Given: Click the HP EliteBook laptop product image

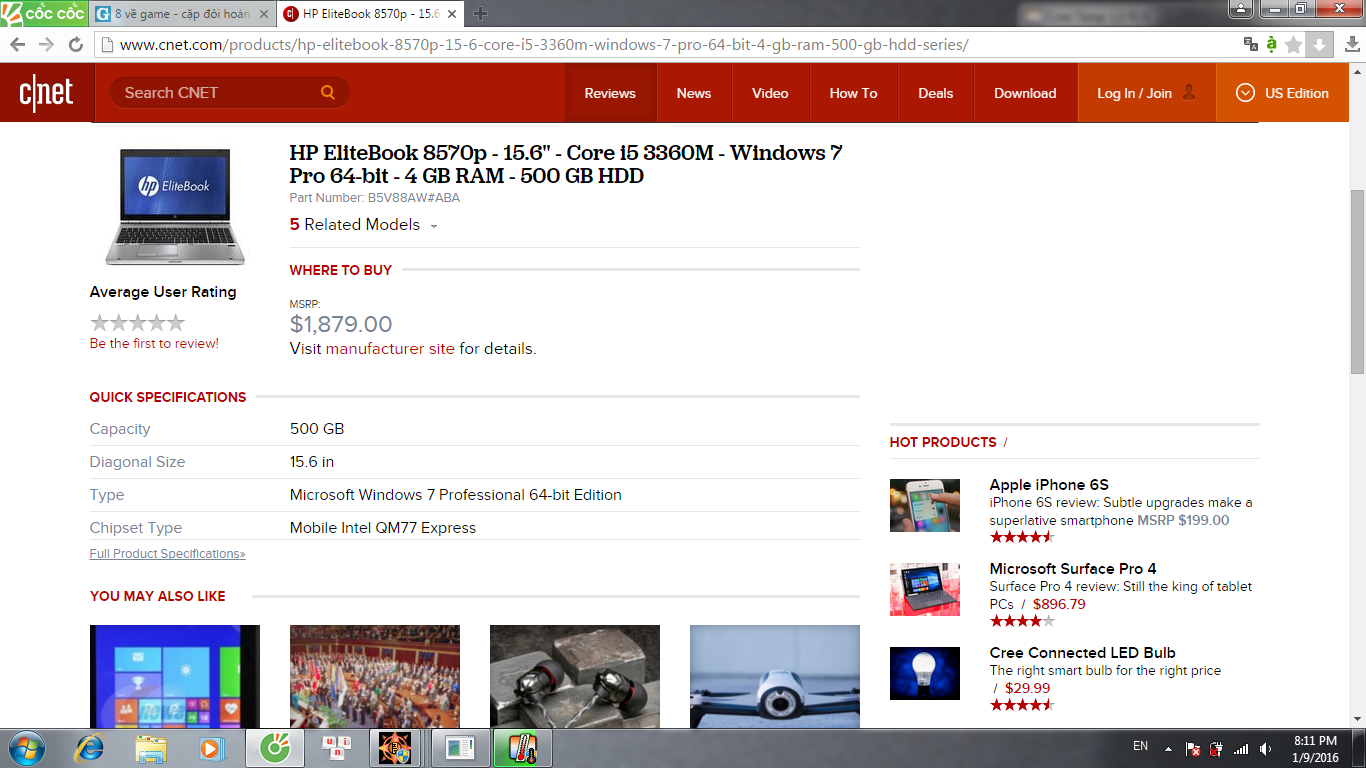Looking at the screenshot, I should pos(175,205).
